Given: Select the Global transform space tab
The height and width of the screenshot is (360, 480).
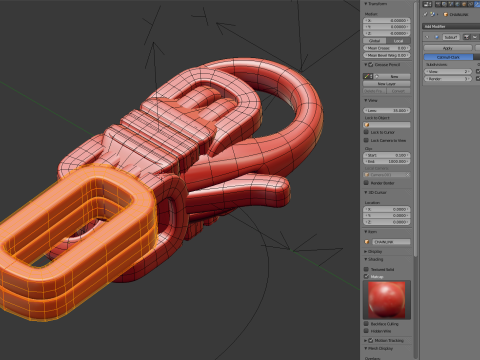Looking at the screenshot, I should click(x=375, y=41).
